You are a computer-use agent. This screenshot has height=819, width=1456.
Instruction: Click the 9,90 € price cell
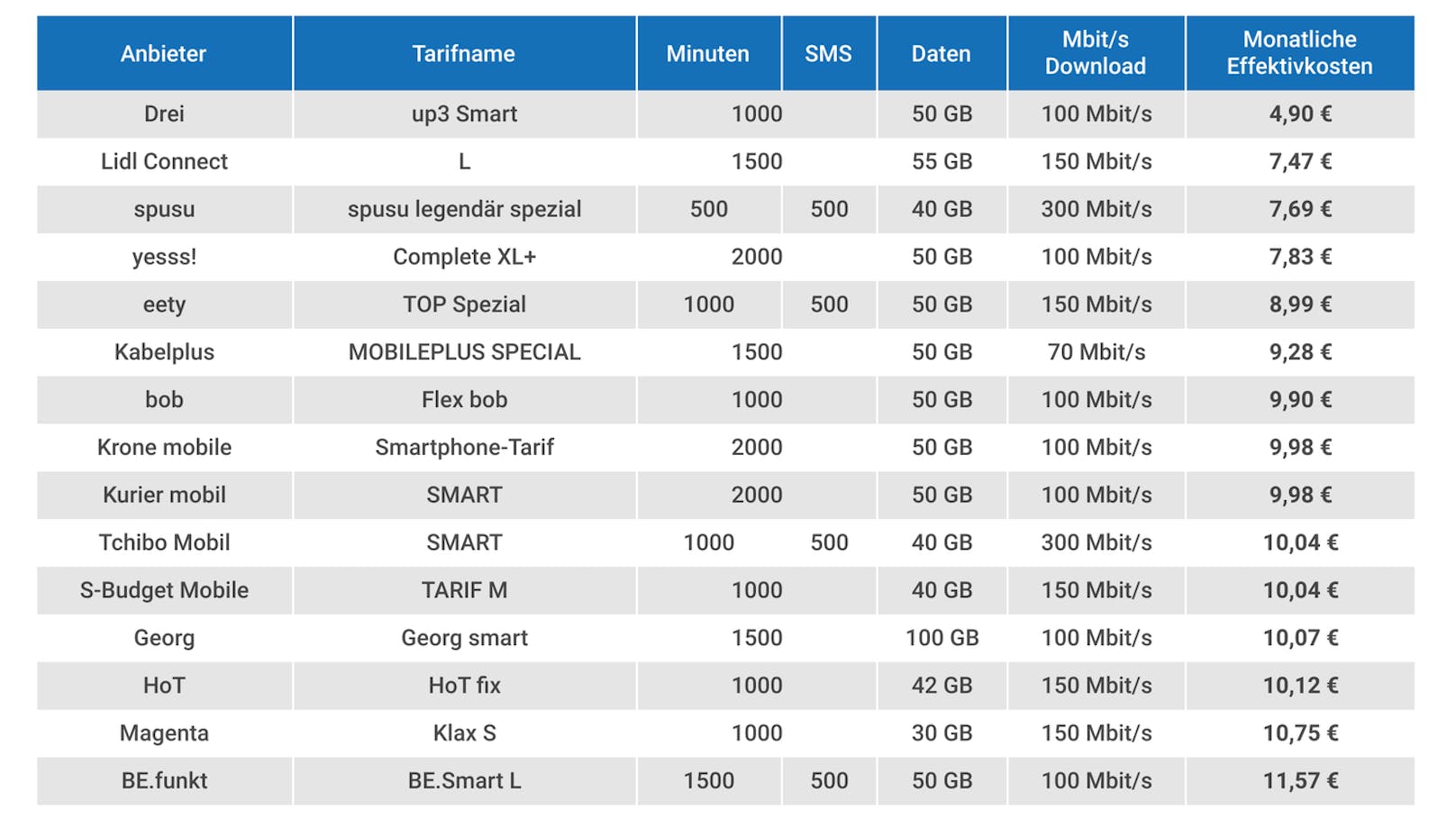(x=1300, y=400)
